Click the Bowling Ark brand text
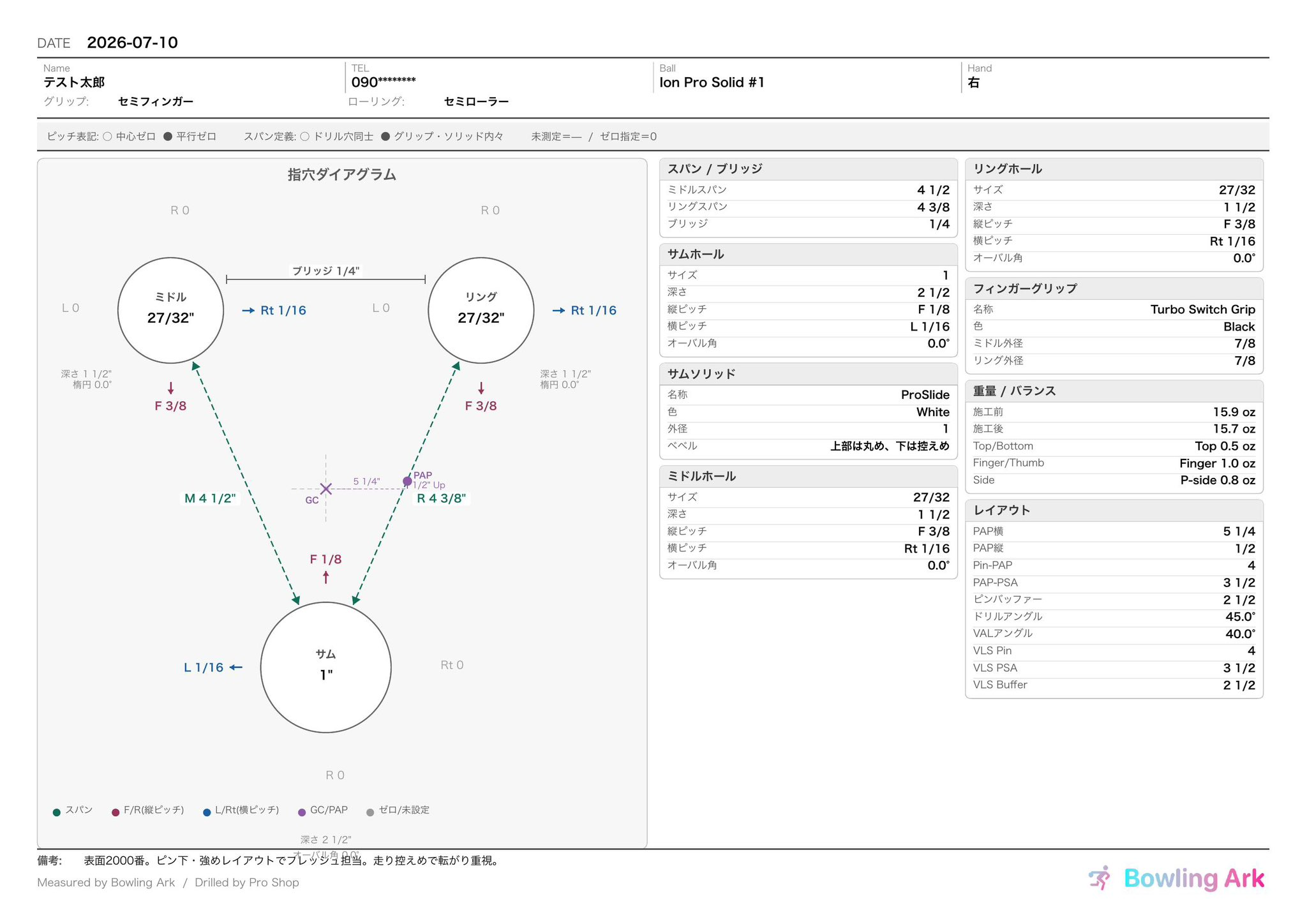 [1193, 879]
